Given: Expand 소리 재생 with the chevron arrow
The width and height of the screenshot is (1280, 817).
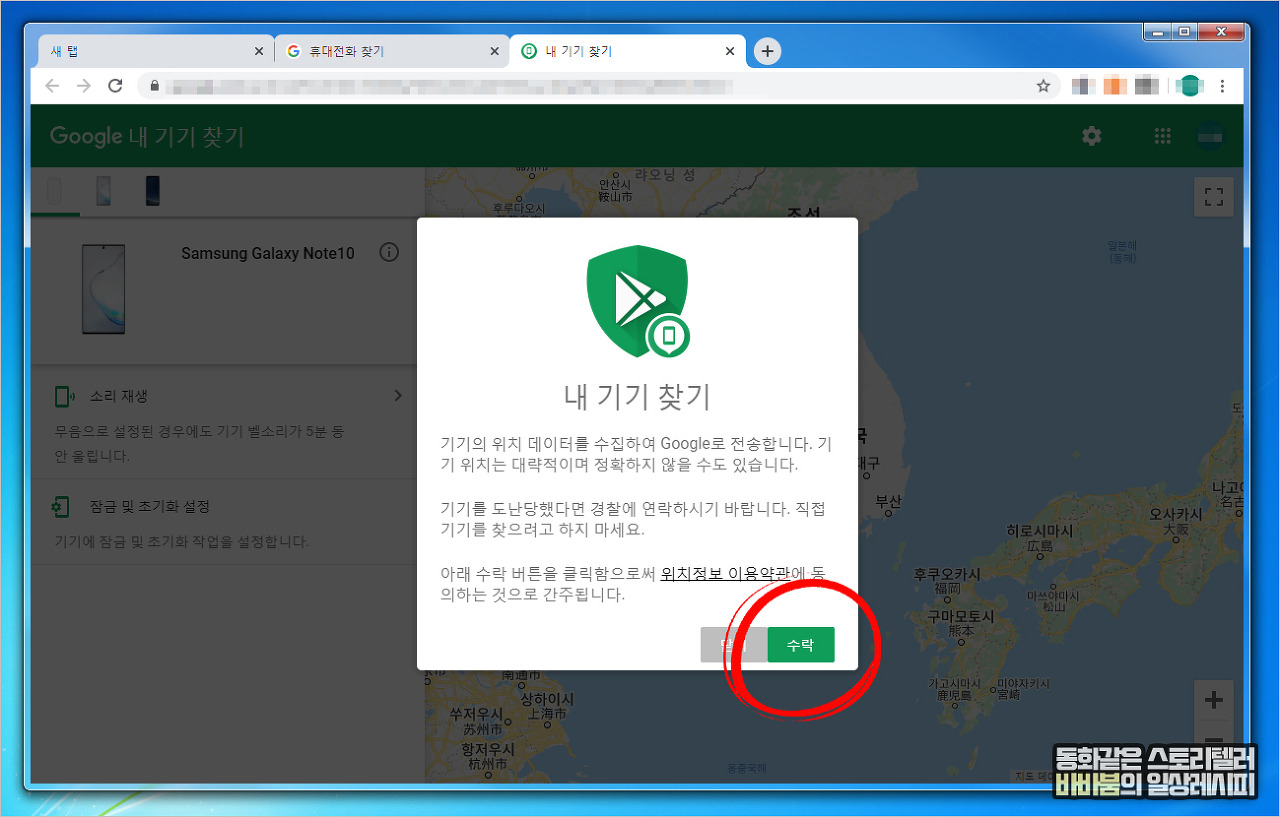Looking at the screenshot, I should tap(398, 396).
